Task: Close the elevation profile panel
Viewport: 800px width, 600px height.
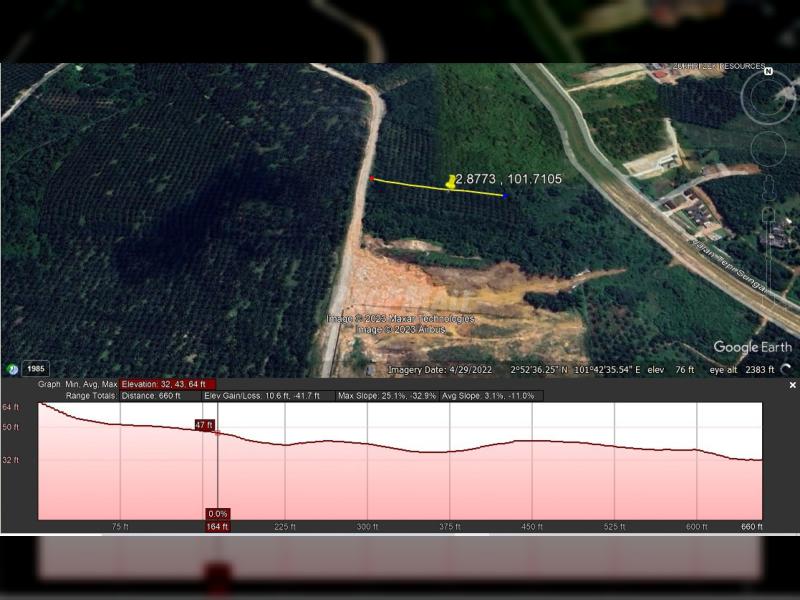Action: click(792, 385)
